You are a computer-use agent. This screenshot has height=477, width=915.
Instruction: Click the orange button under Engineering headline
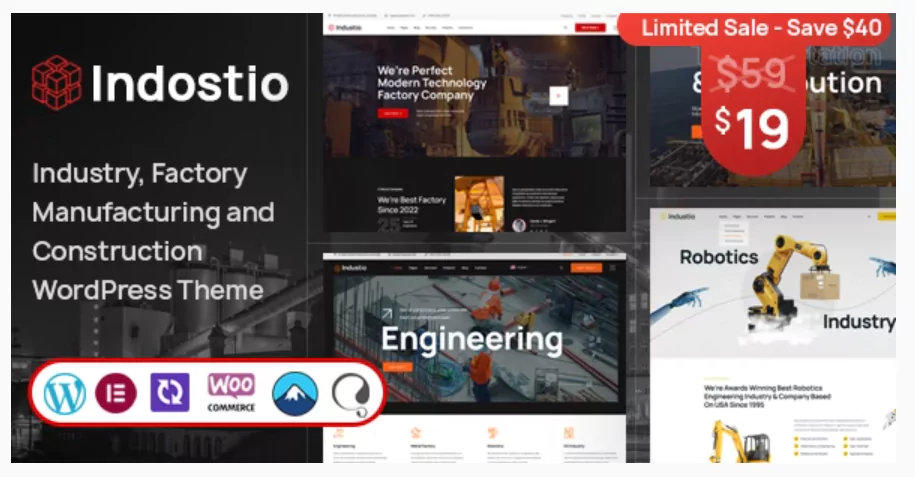(x=397, y=367)
